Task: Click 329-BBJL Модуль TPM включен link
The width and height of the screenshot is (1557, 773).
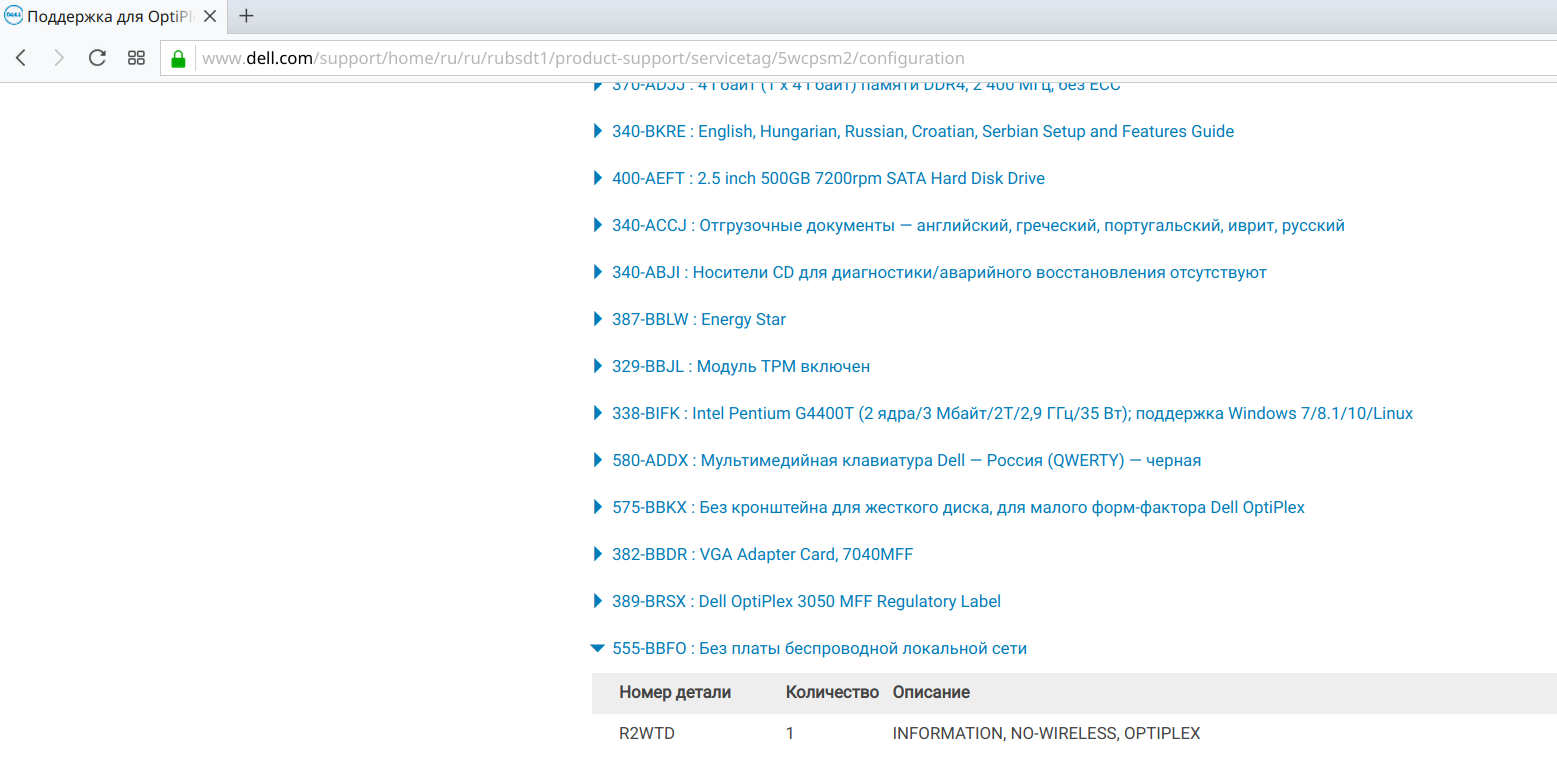Action: pos(741,366)
